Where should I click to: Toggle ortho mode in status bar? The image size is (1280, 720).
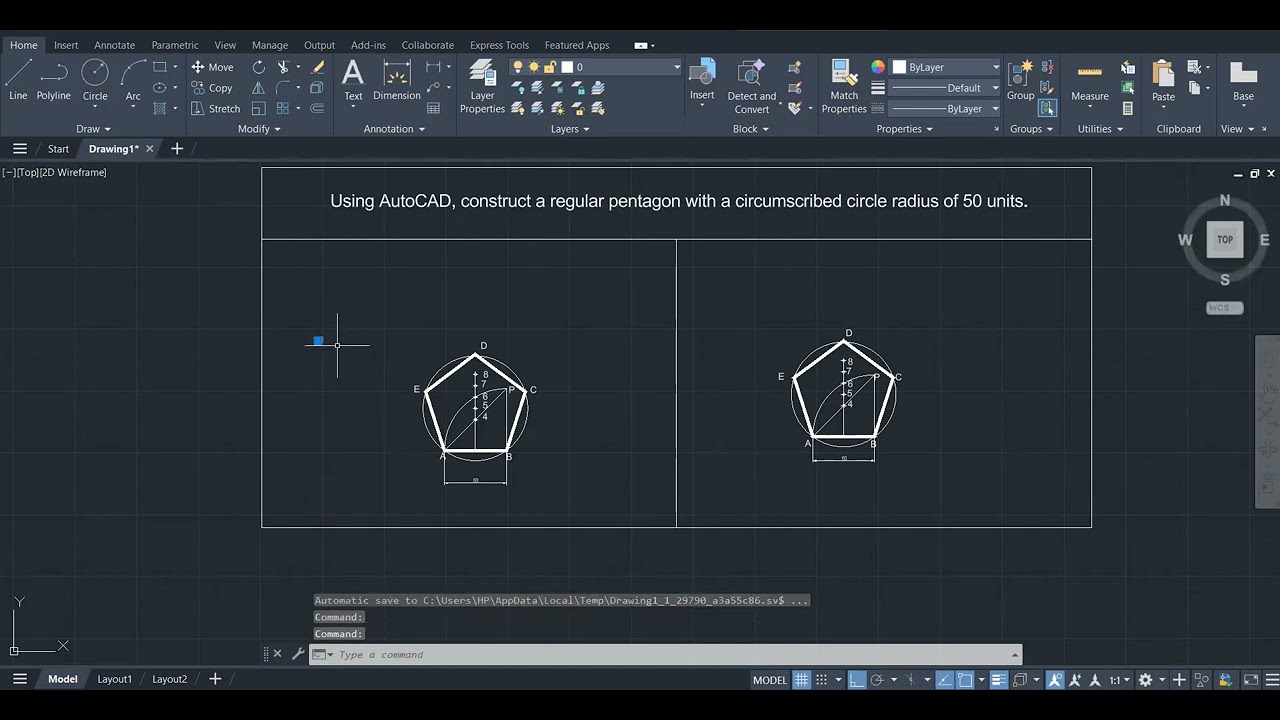857,680
